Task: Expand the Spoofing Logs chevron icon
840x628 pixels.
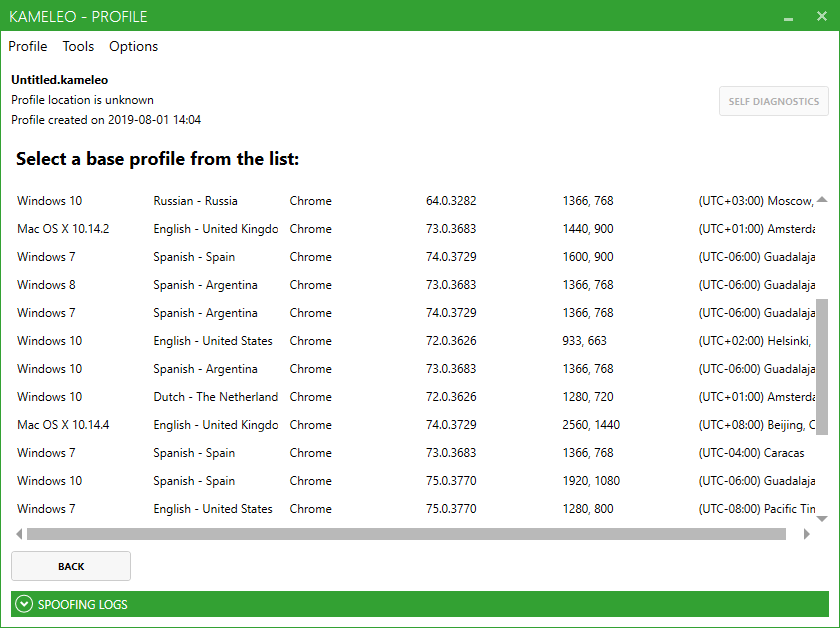Action: coord(24,604)
